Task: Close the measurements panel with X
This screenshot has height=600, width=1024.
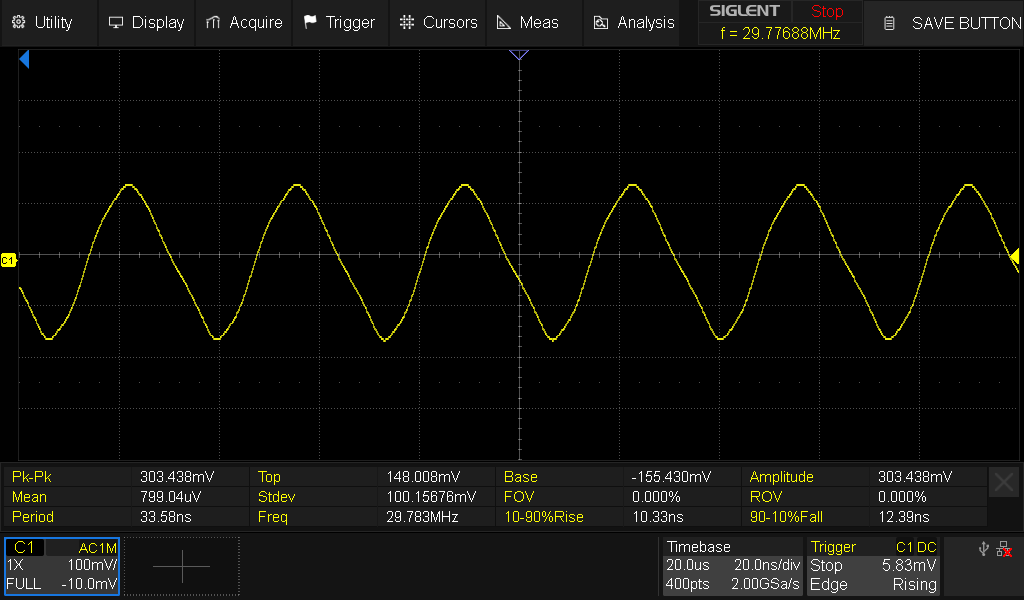Action: (x=1004, y=483)
